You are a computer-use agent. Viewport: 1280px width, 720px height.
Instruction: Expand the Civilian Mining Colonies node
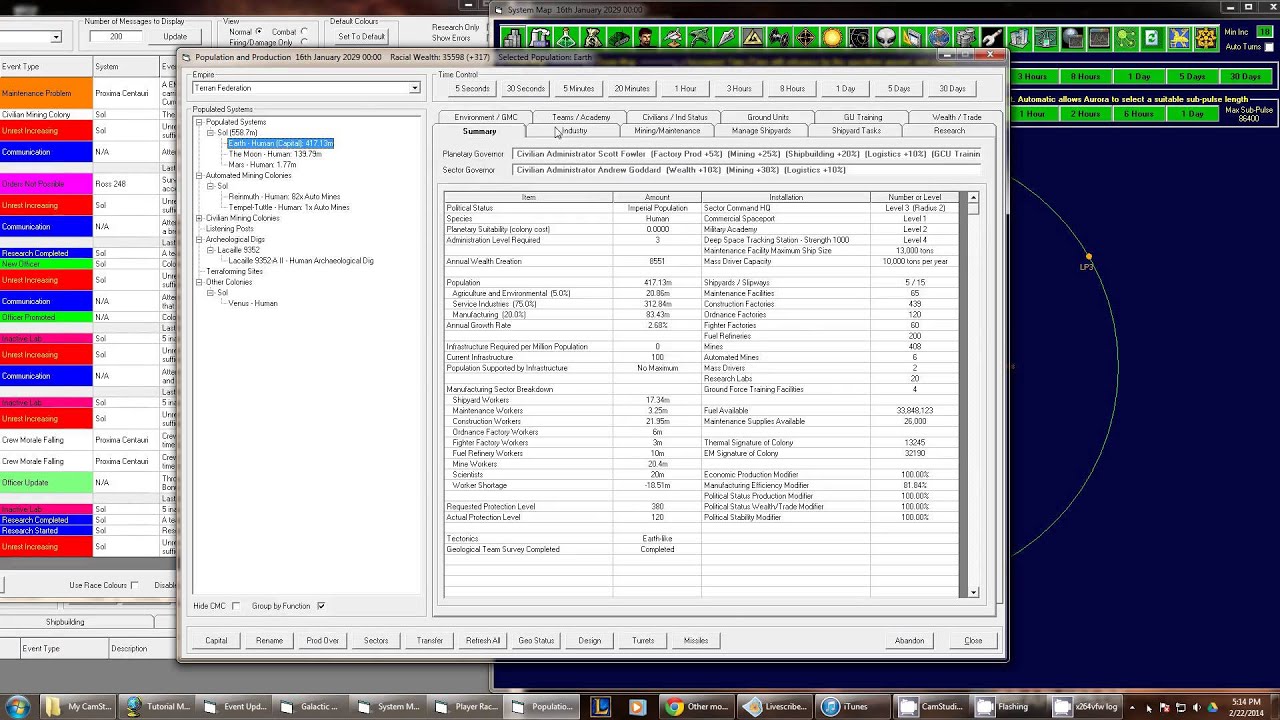199,218
